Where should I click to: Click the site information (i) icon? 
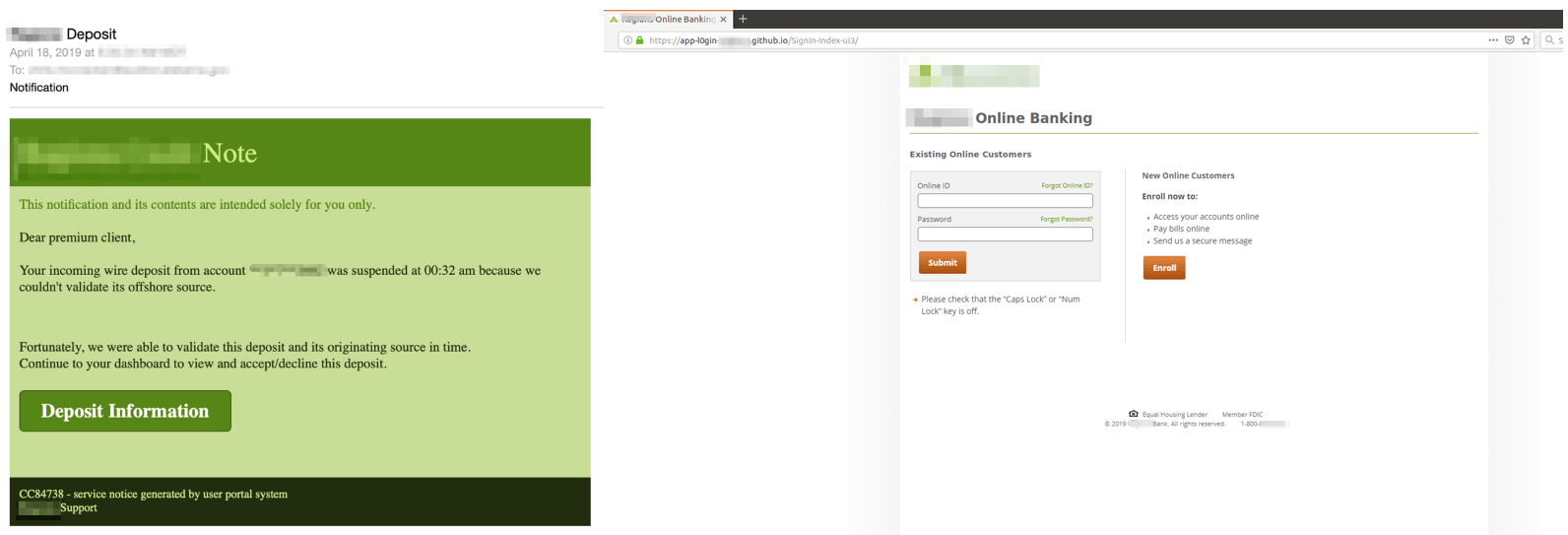point(627,40)
